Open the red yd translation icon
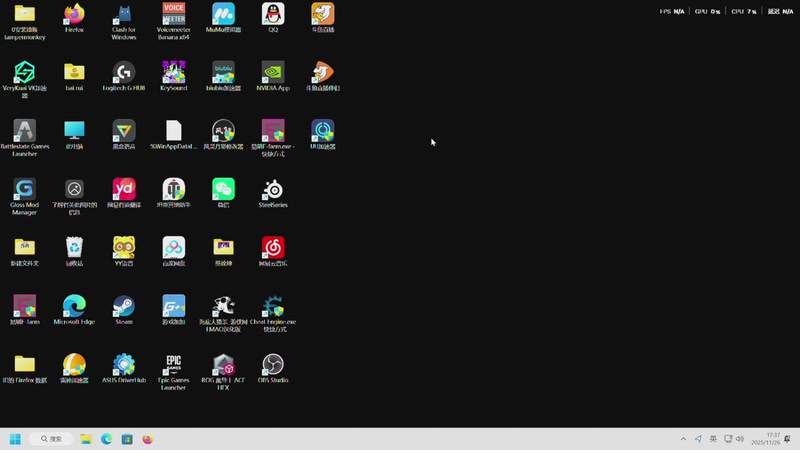Viewport: 800px width, 450px height. 124,193
